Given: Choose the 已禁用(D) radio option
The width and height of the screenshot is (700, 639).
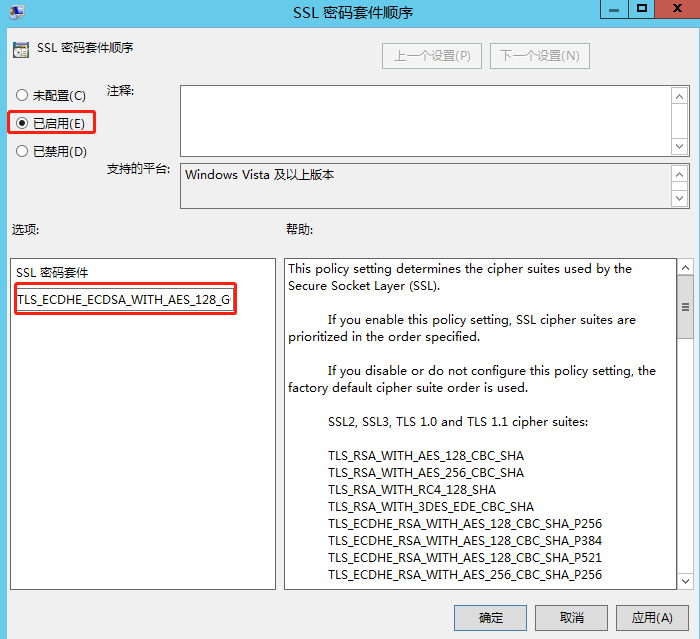Looking at the screenshot, I should click(x=22, y=152).
